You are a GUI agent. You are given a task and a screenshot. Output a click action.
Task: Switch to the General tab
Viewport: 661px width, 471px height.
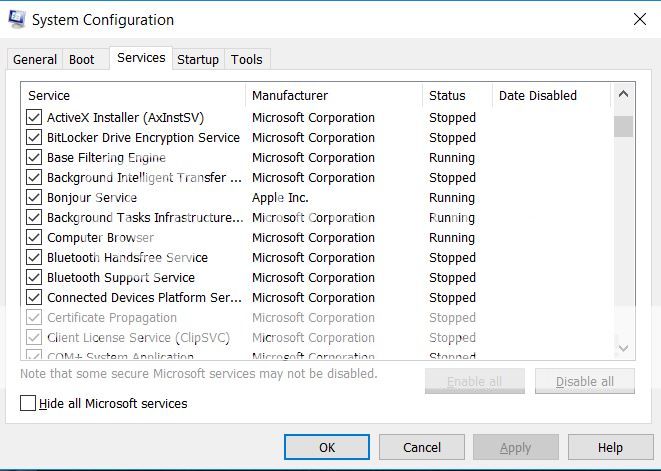35,59
